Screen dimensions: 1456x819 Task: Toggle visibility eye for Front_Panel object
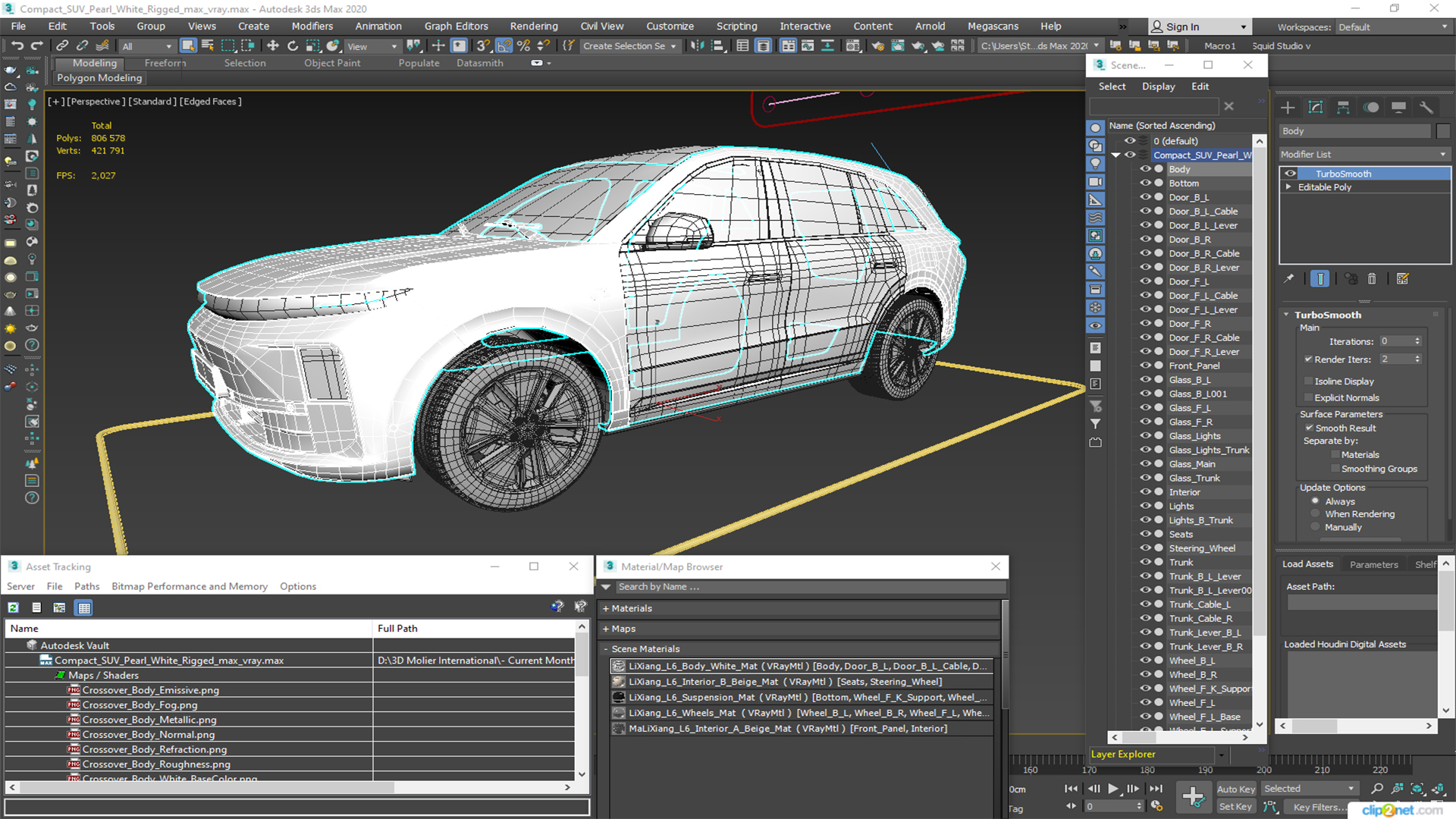(1146, 366)
